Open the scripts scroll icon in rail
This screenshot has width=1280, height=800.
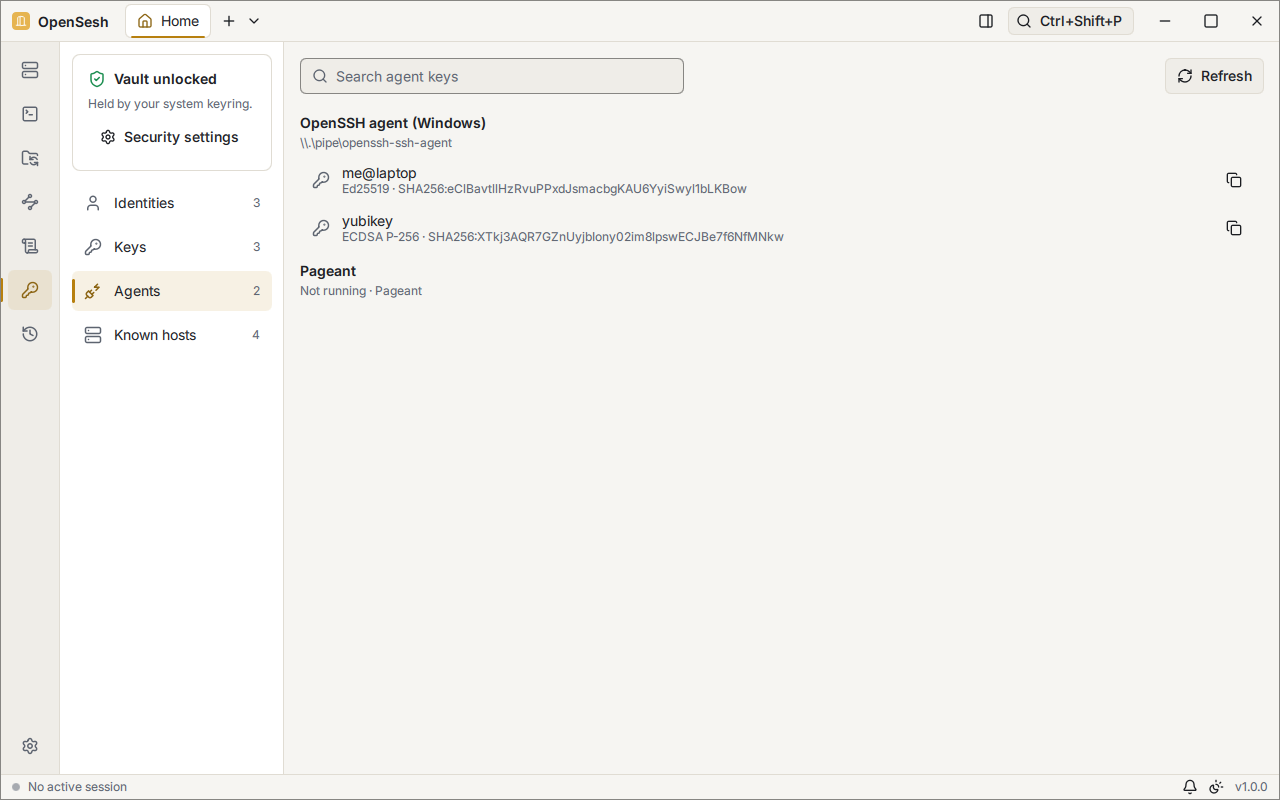[x=30, y=246]
